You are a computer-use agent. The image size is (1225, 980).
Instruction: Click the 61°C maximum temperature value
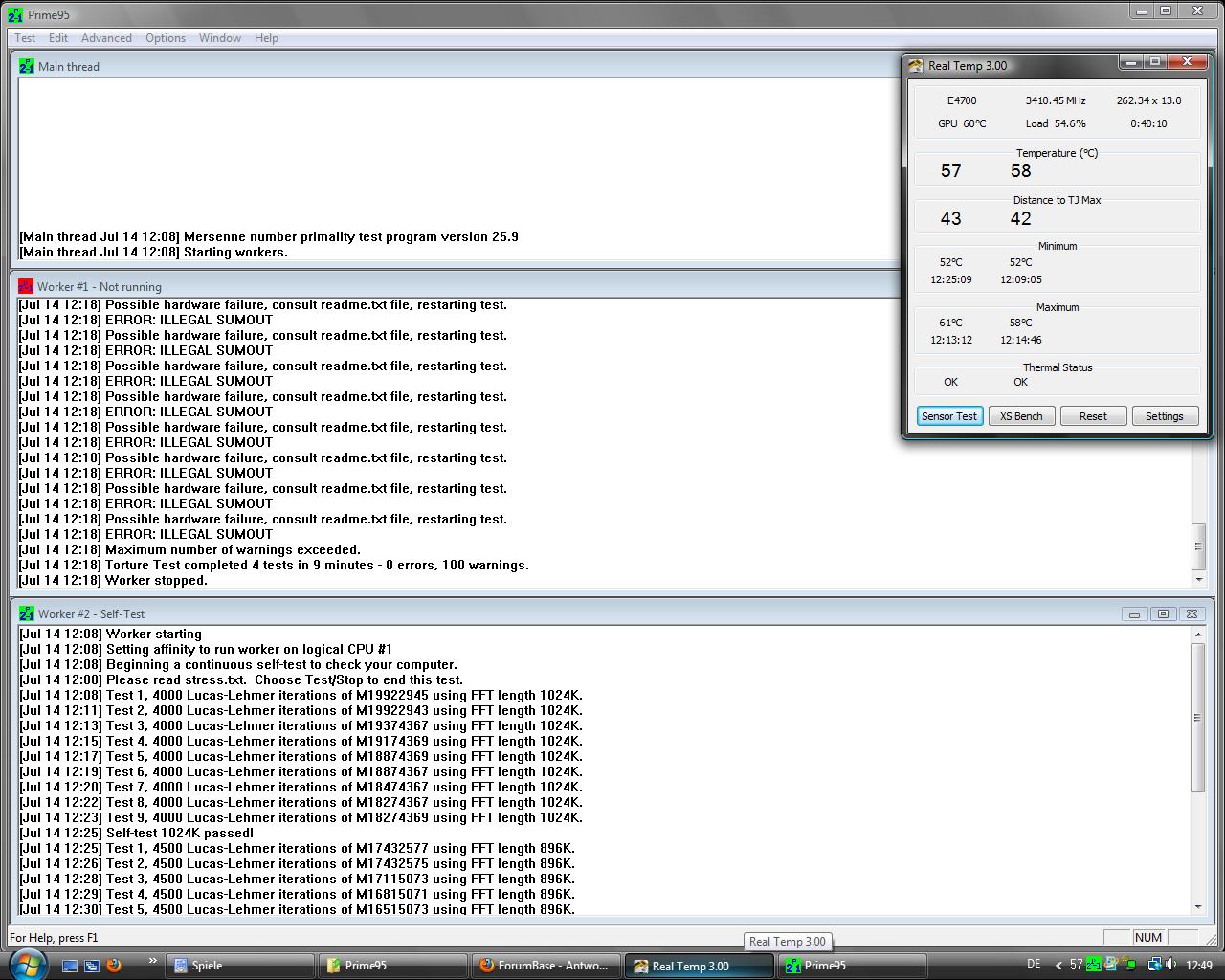pos(950,323)
